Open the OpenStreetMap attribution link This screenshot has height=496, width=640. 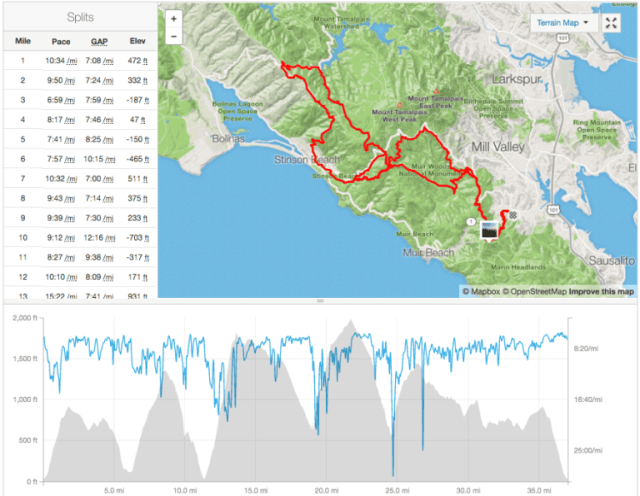[x=536, y=291]
